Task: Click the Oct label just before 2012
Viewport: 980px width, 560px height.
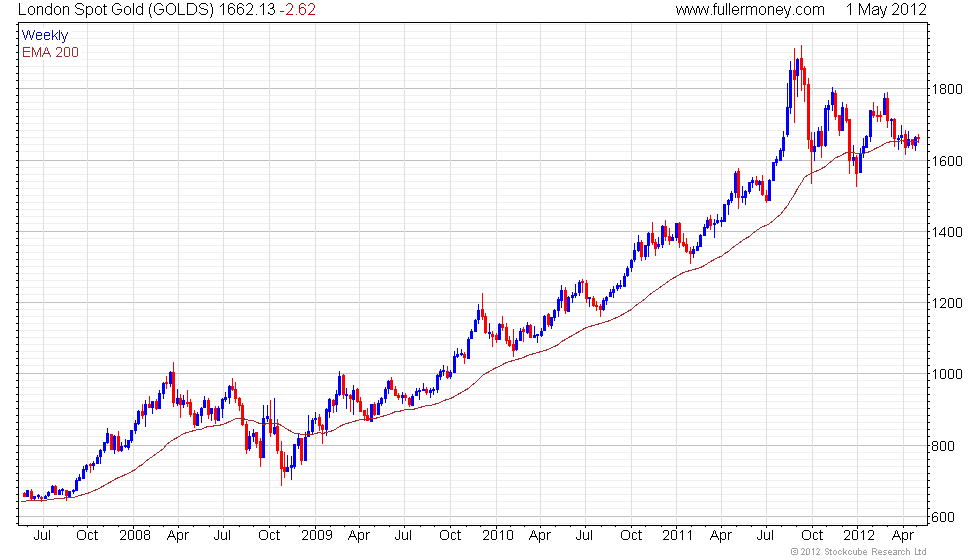Action: click(x=812, y=536)
